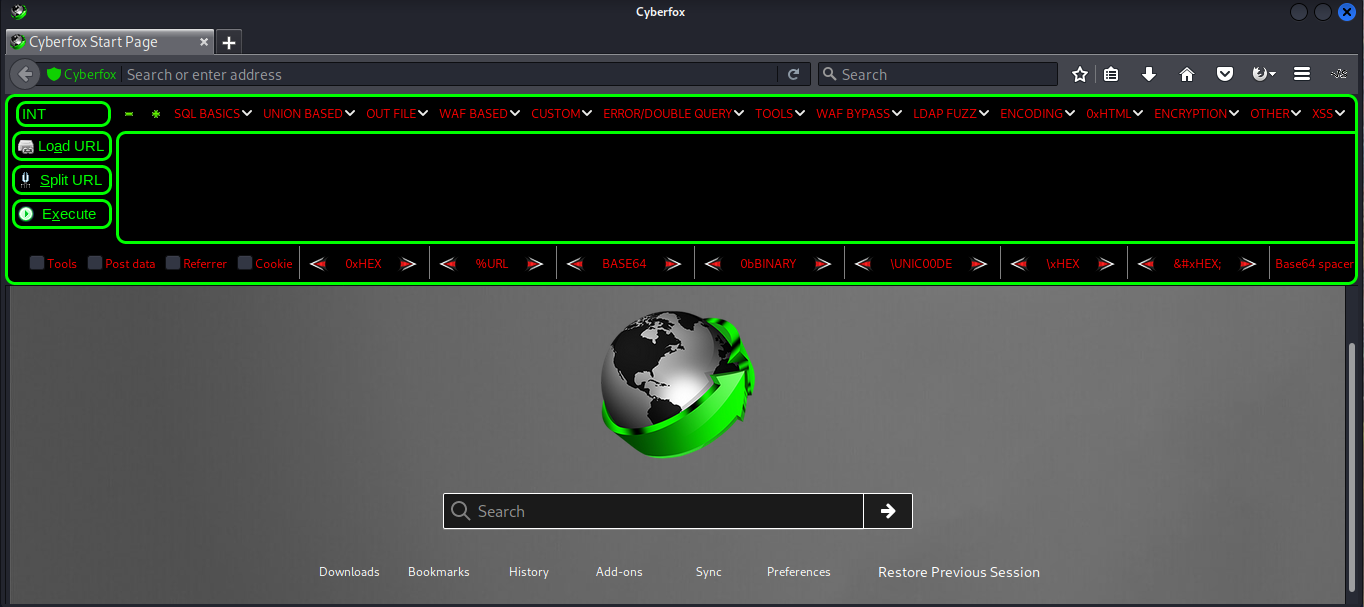Expand the OUT FILE dropdown
Viewport: 1364px width, 607px height.
click(397, 114)
